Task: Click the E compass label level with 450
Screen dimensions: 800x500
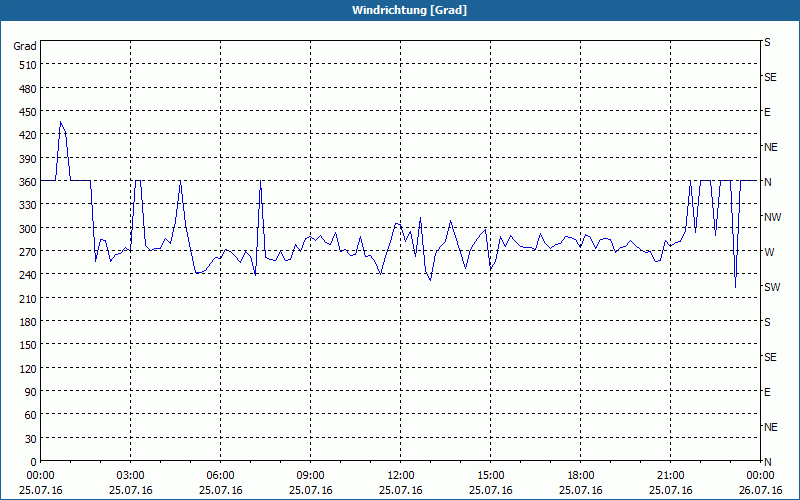Action: pos(767,112)
